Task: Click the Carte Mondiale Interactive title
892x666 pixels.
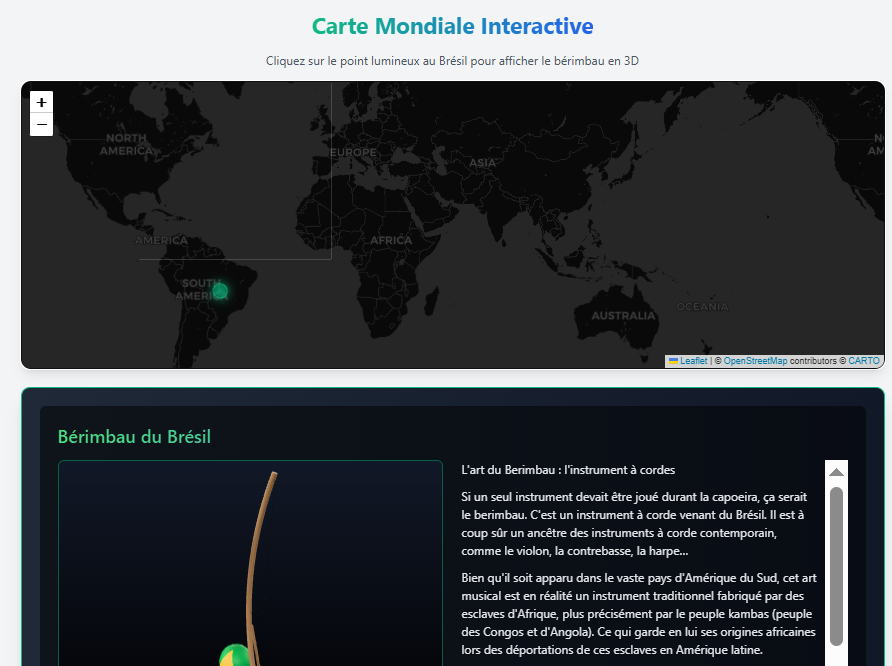Action: [x=452, y=26]
